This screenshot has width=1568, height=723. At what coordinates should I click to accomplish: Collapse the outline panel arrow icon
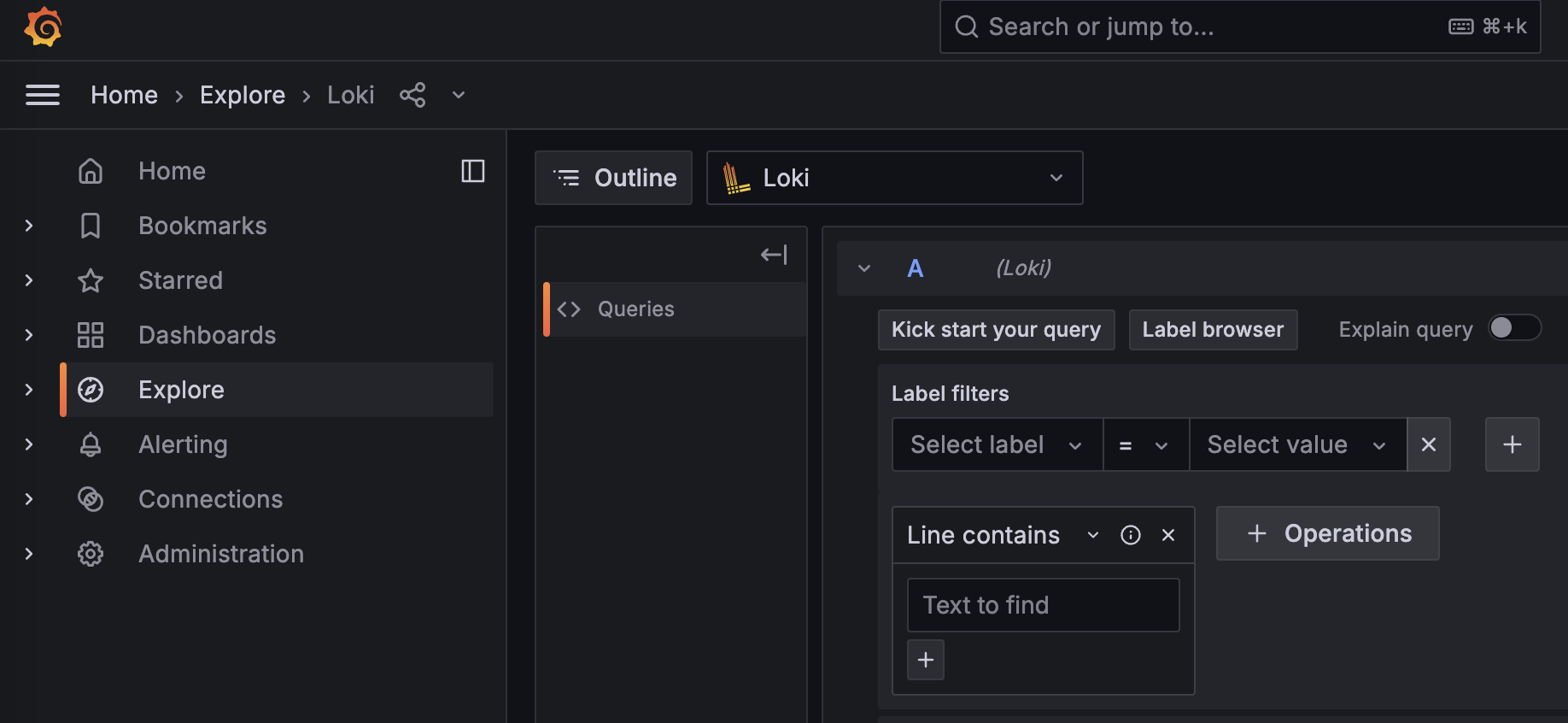click(774, 255)
